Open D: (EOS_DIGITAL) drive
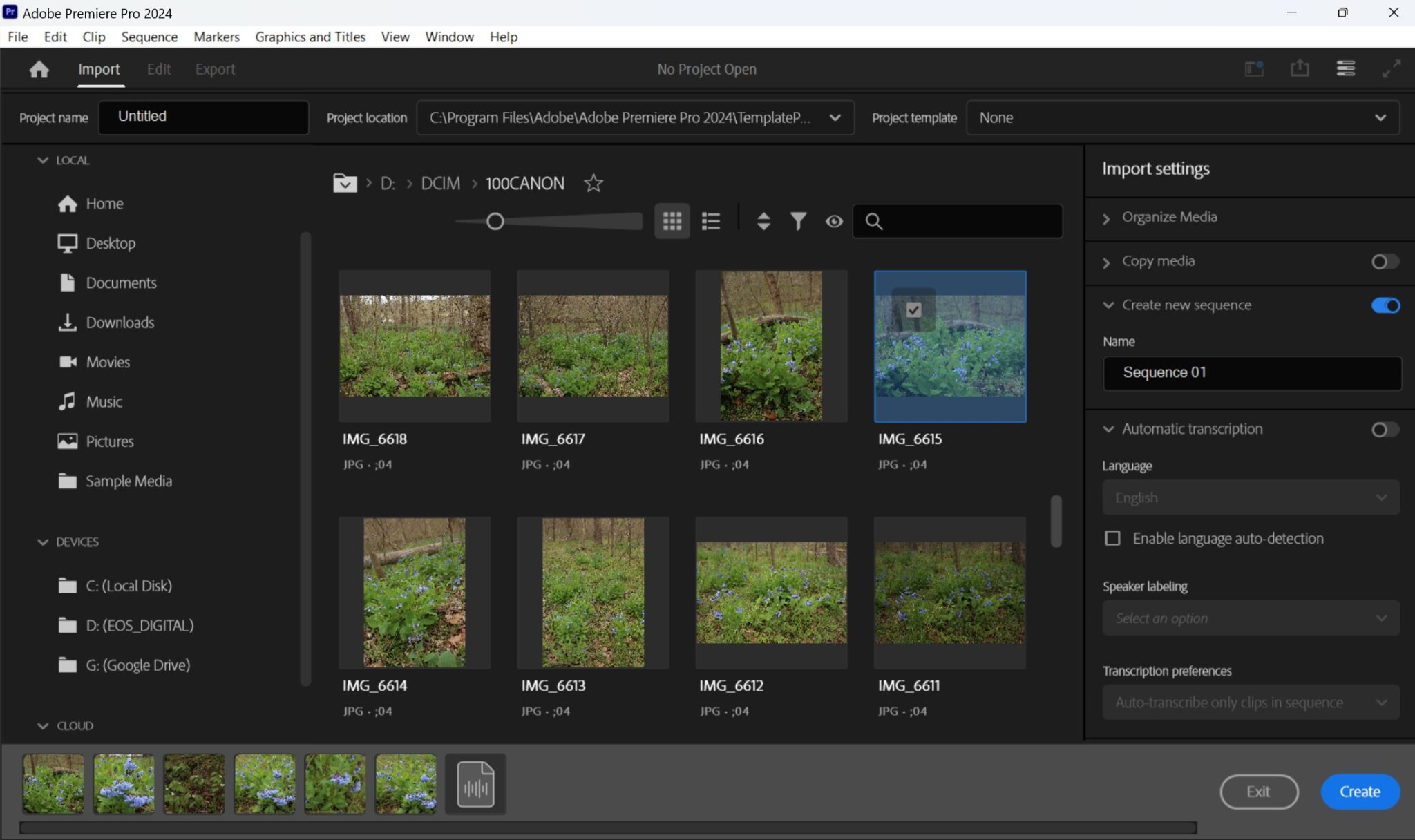1415x840 pixels. 126,625
